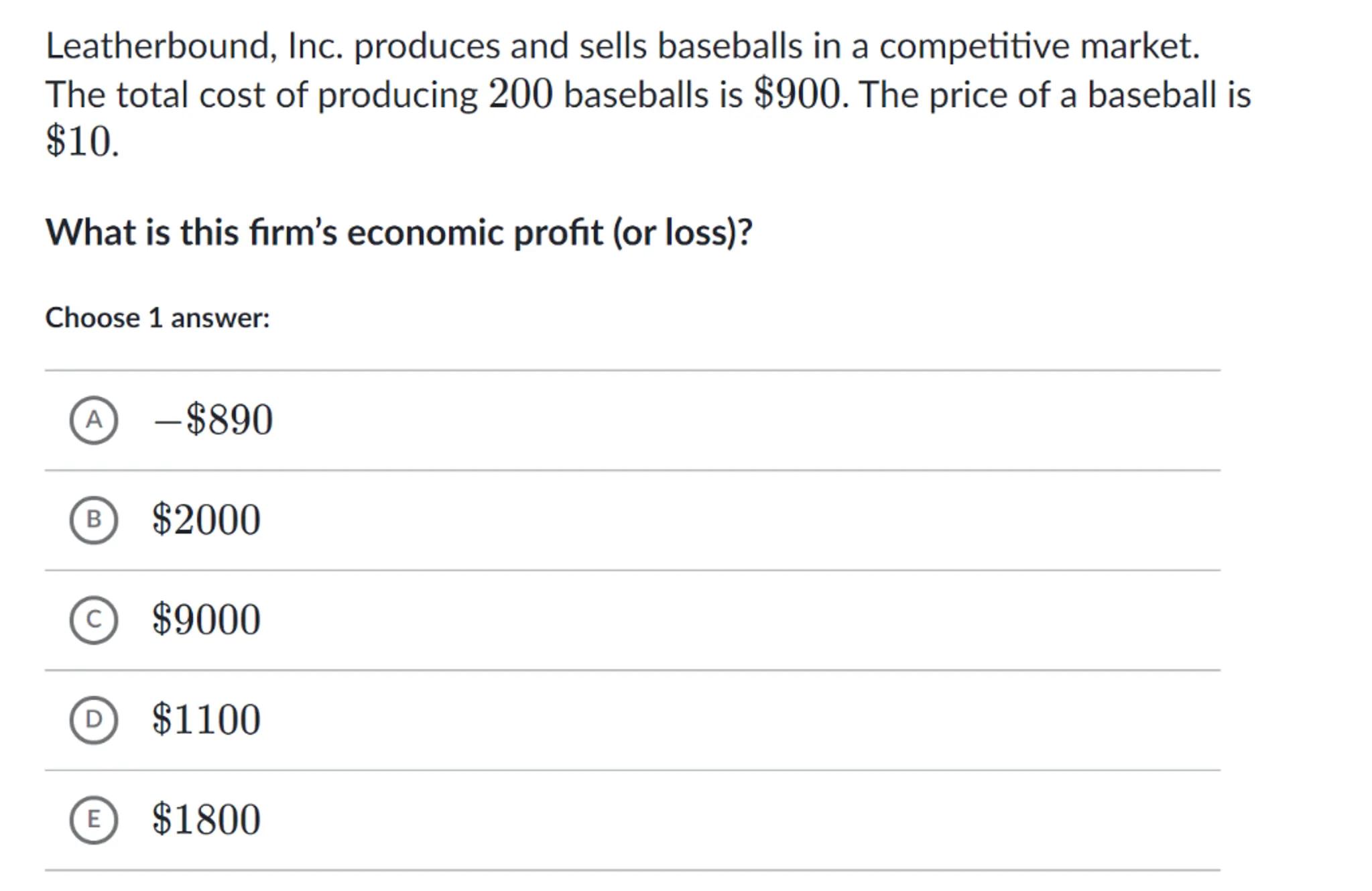Pick the option C radio circle

point(94,619)
